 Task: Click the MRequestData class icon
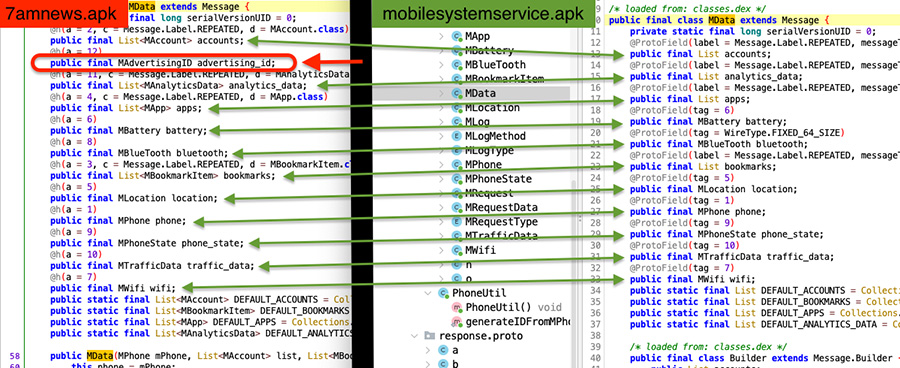[457, 207]
